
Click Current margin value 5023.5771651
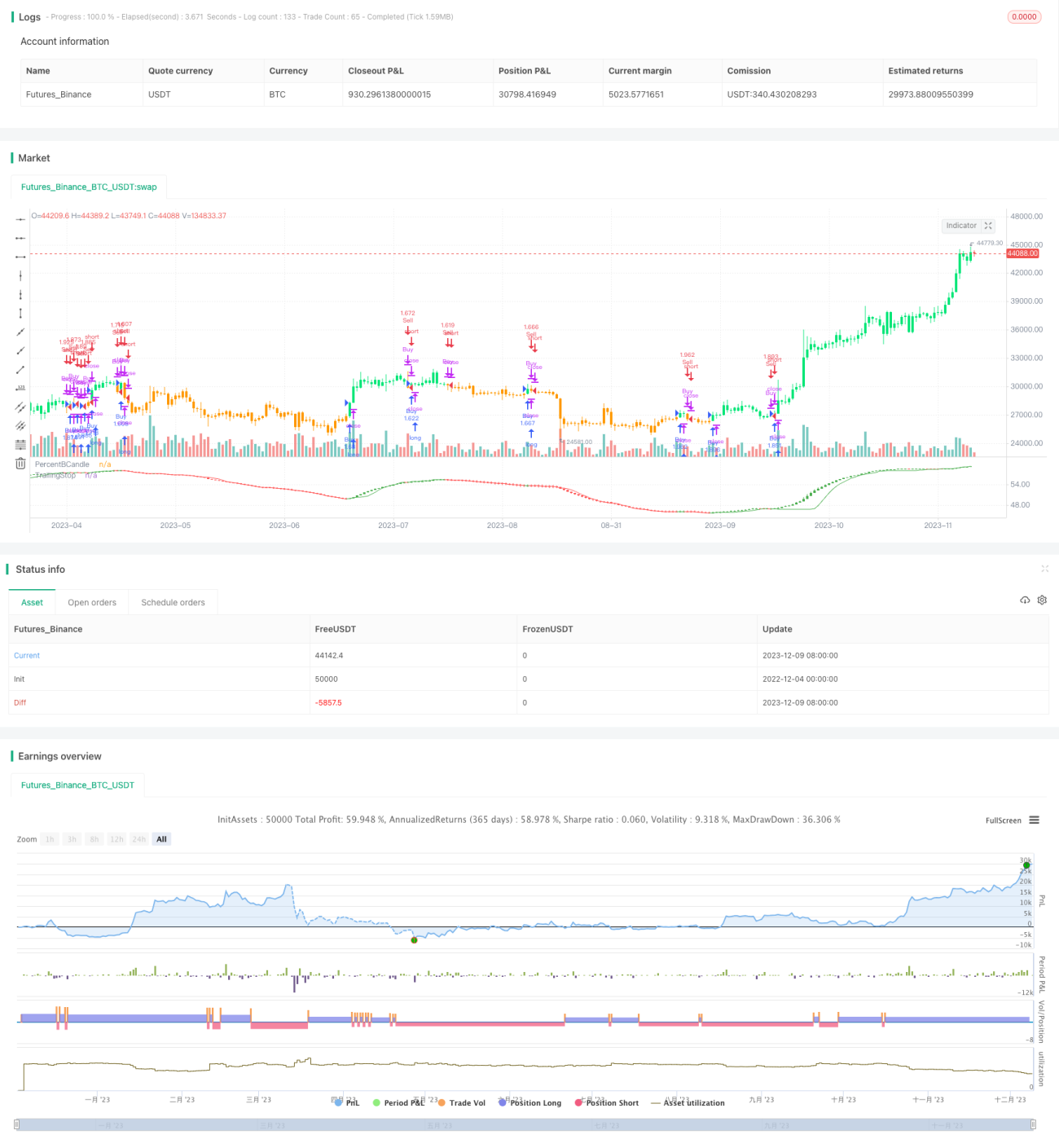pyautogui.click(x=636, y=95)
